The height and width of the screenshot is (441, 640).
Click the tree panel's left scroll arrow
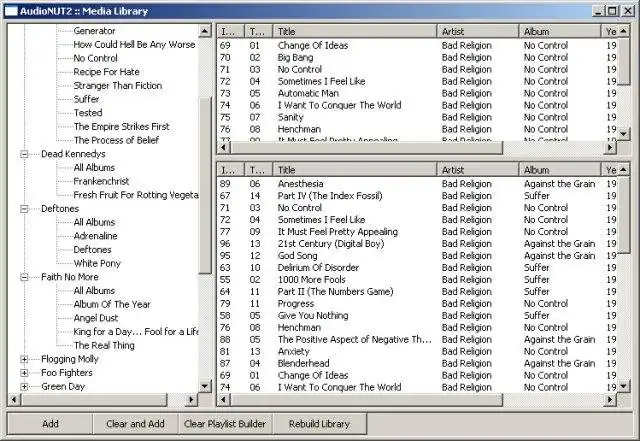(x=14, y=399)
